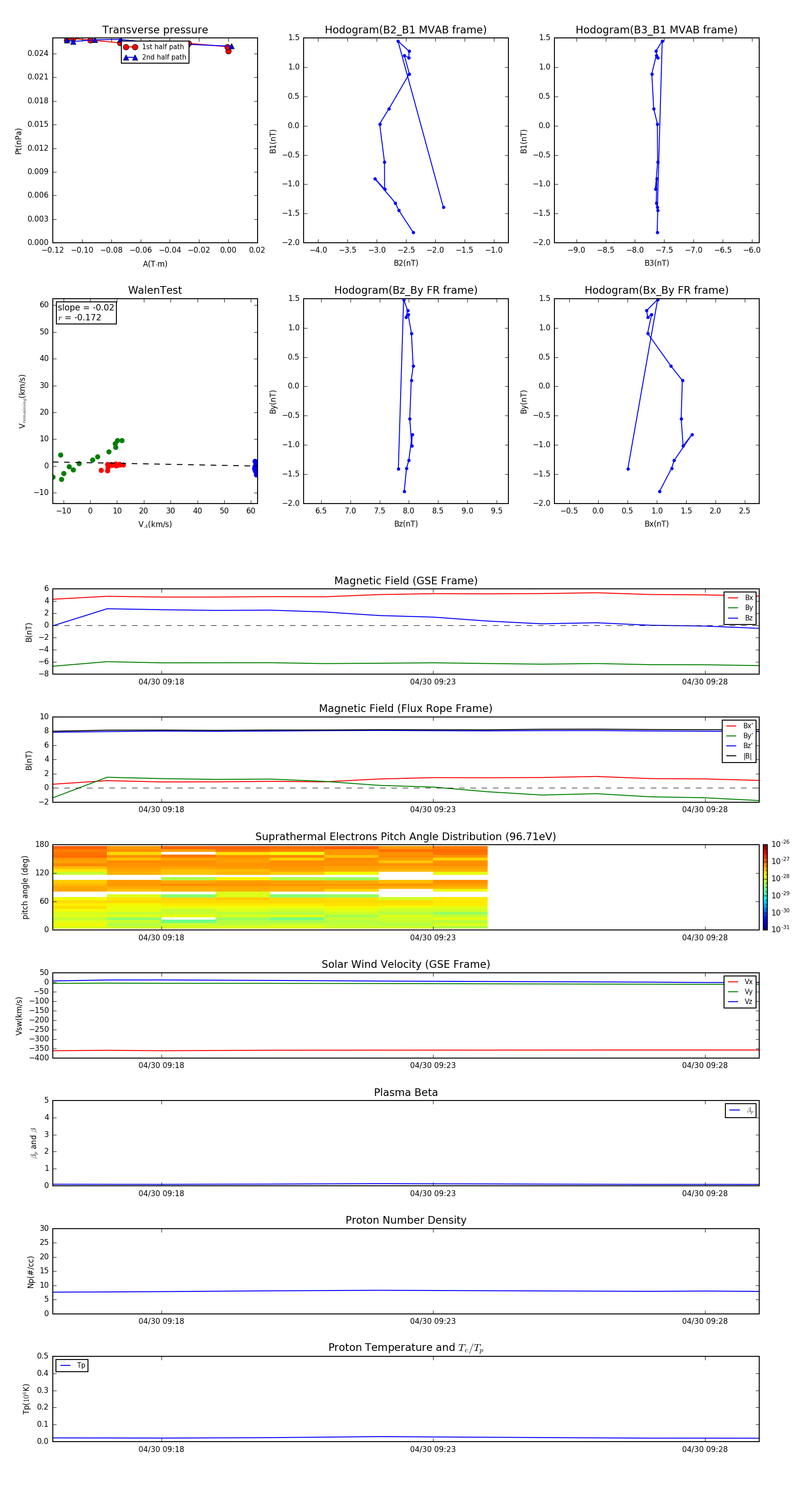Click '2nd half path' legend entry

click(155, 57)
